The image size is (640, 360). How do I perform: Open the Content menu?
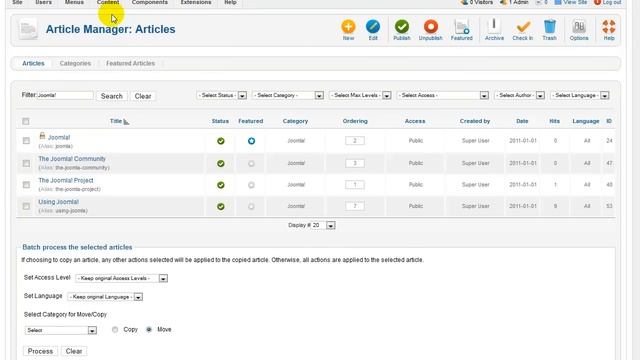(108, 2)
